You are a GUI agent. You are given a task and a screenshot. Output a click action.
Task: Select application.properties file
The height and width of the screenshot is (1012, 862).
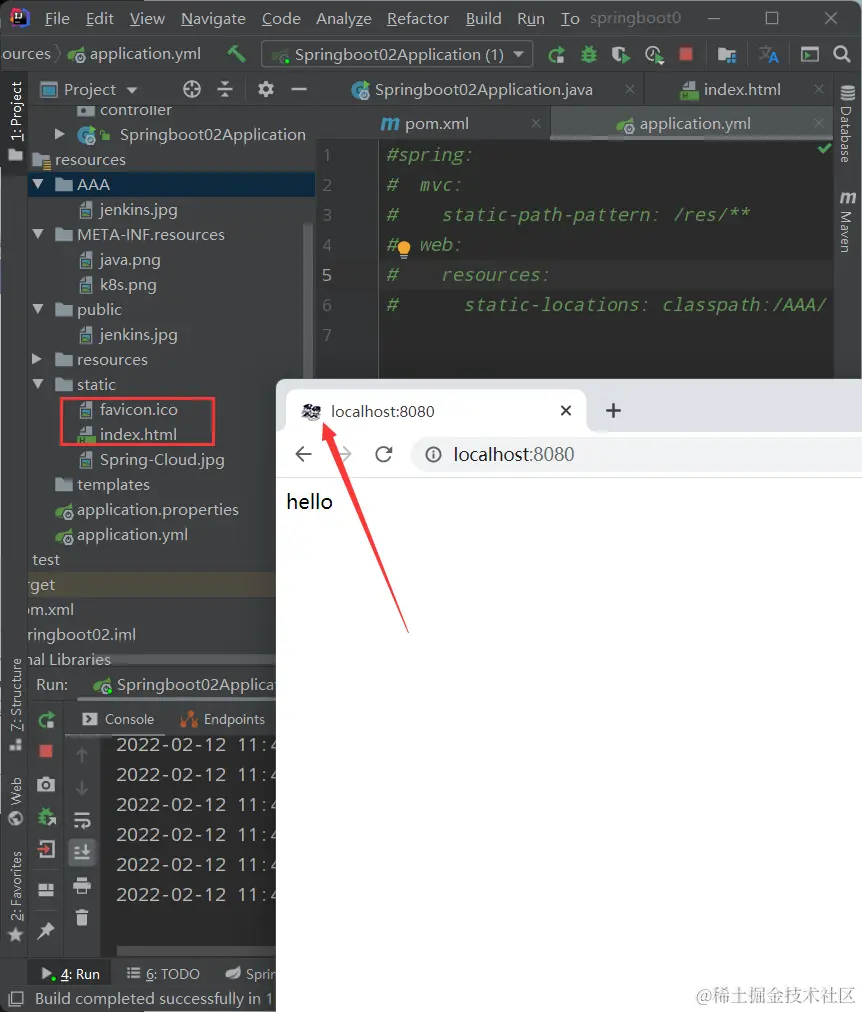click(x=157, y=510)
